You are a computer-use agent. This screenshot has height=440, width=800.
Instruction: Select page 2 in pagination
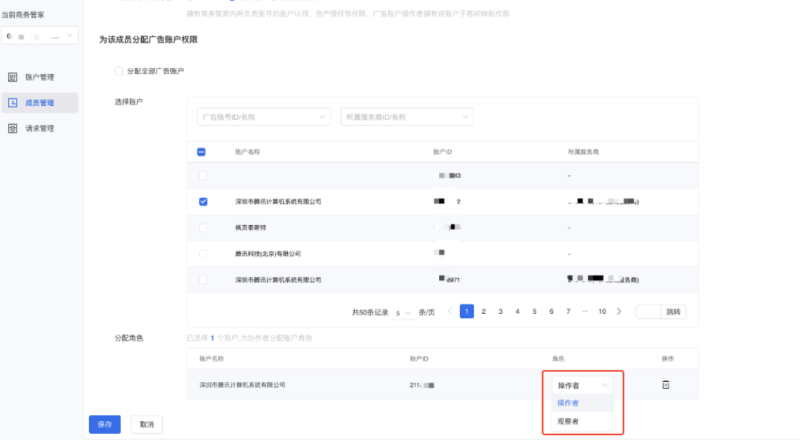pyautogui.click(x=484, y=311)
